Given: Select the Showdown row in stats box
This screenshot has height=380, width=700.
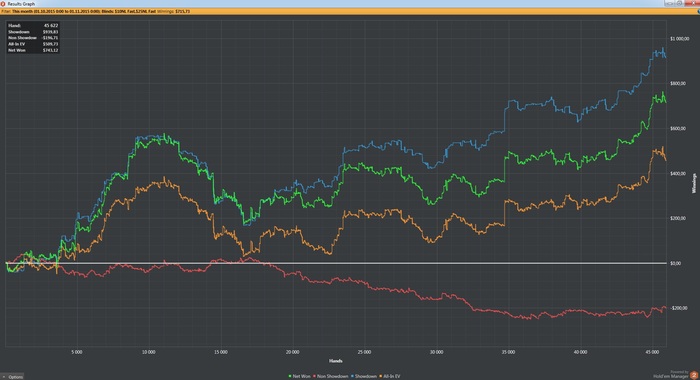Looking at the screenshot, I should 33,32.
